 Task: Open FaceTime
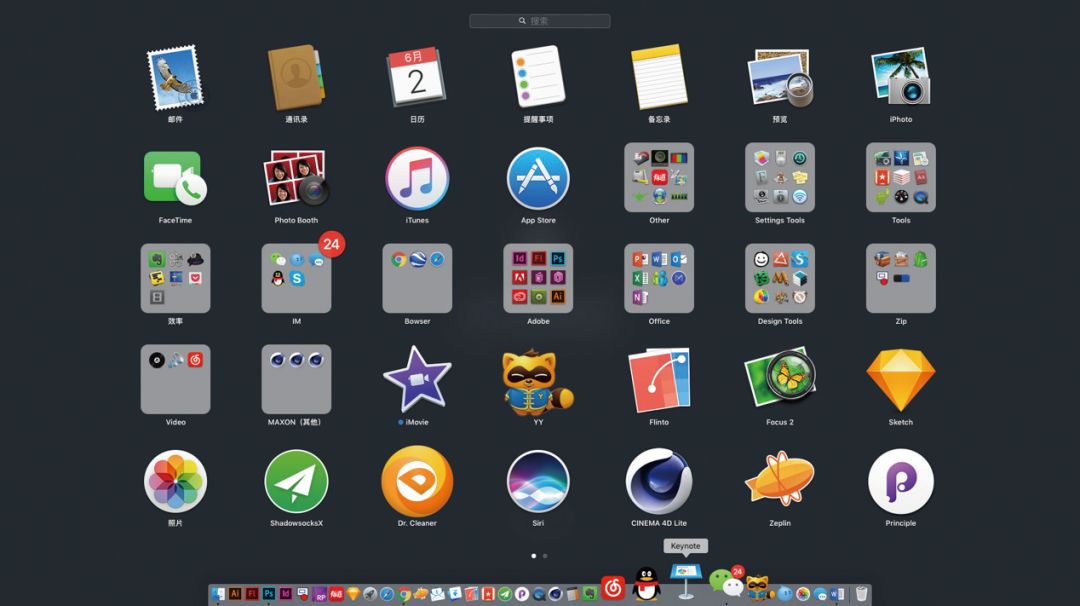coord(175,178)
